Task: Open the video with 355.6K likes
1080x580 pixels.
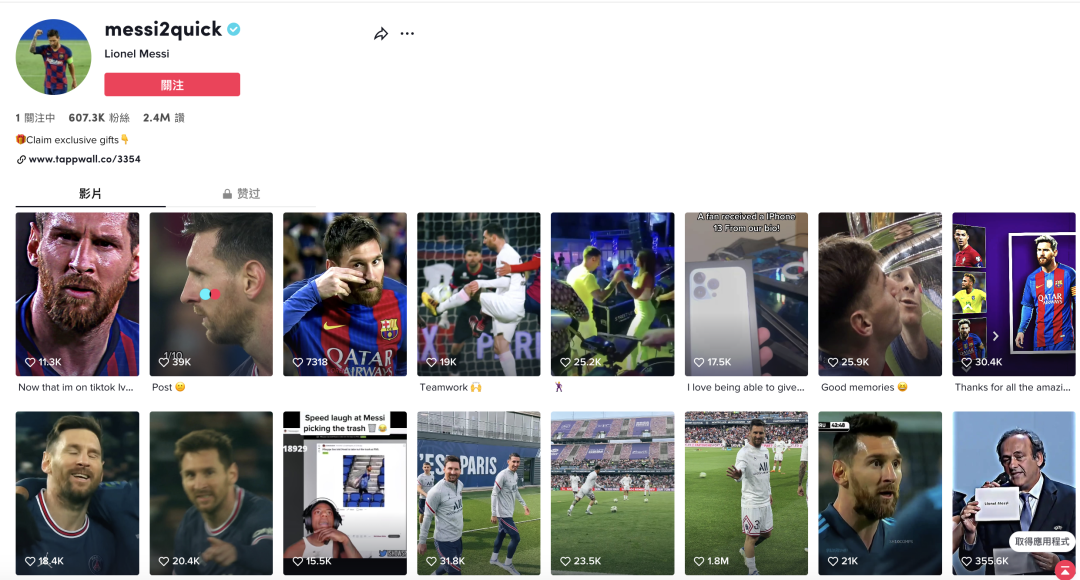Action: [x=1014, y=493]
